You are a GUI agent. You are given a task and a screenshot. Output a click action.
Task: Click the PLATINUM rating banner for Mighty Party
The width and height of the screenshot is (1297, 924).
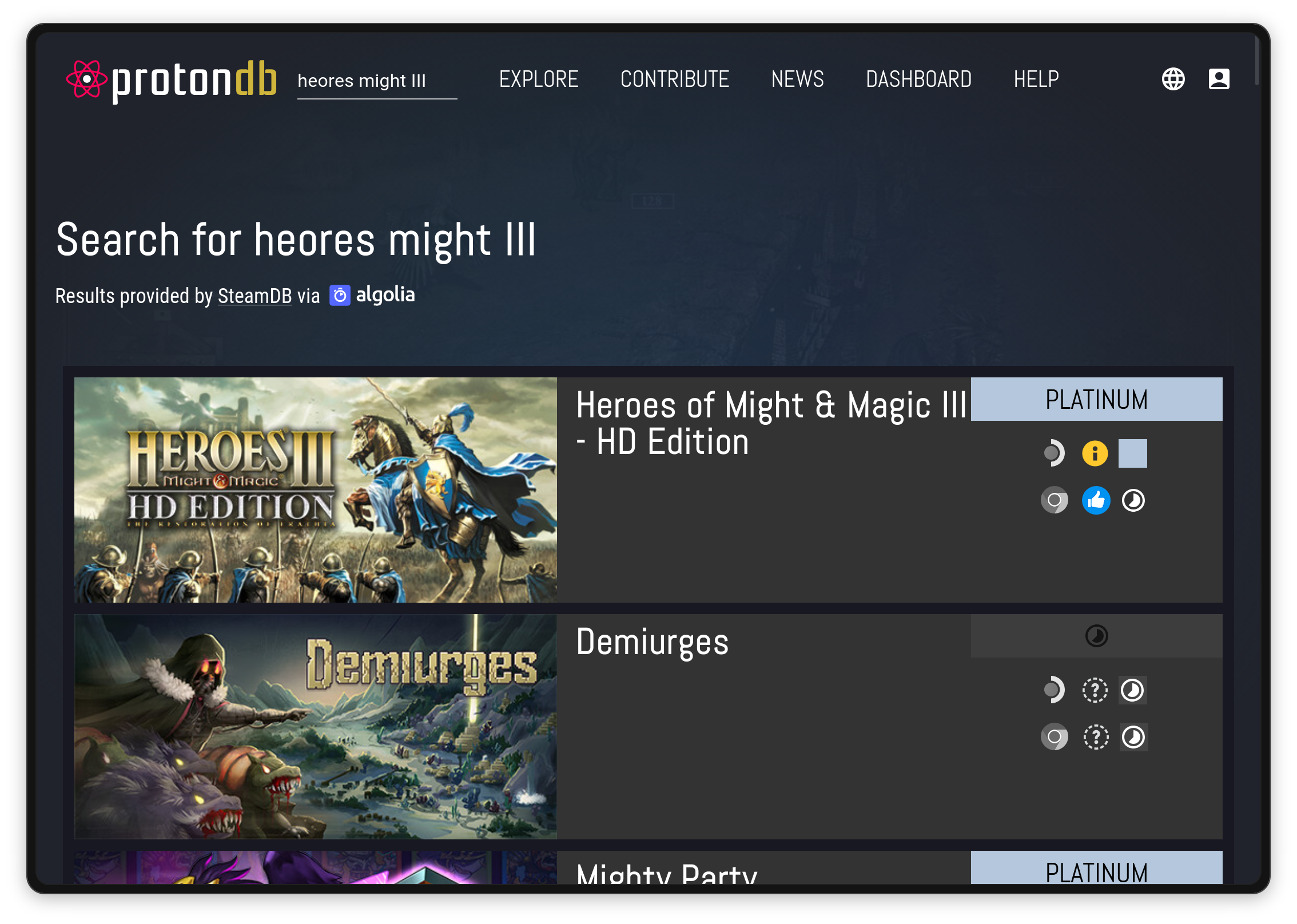pyautogui.click(x=1096, y=868)
